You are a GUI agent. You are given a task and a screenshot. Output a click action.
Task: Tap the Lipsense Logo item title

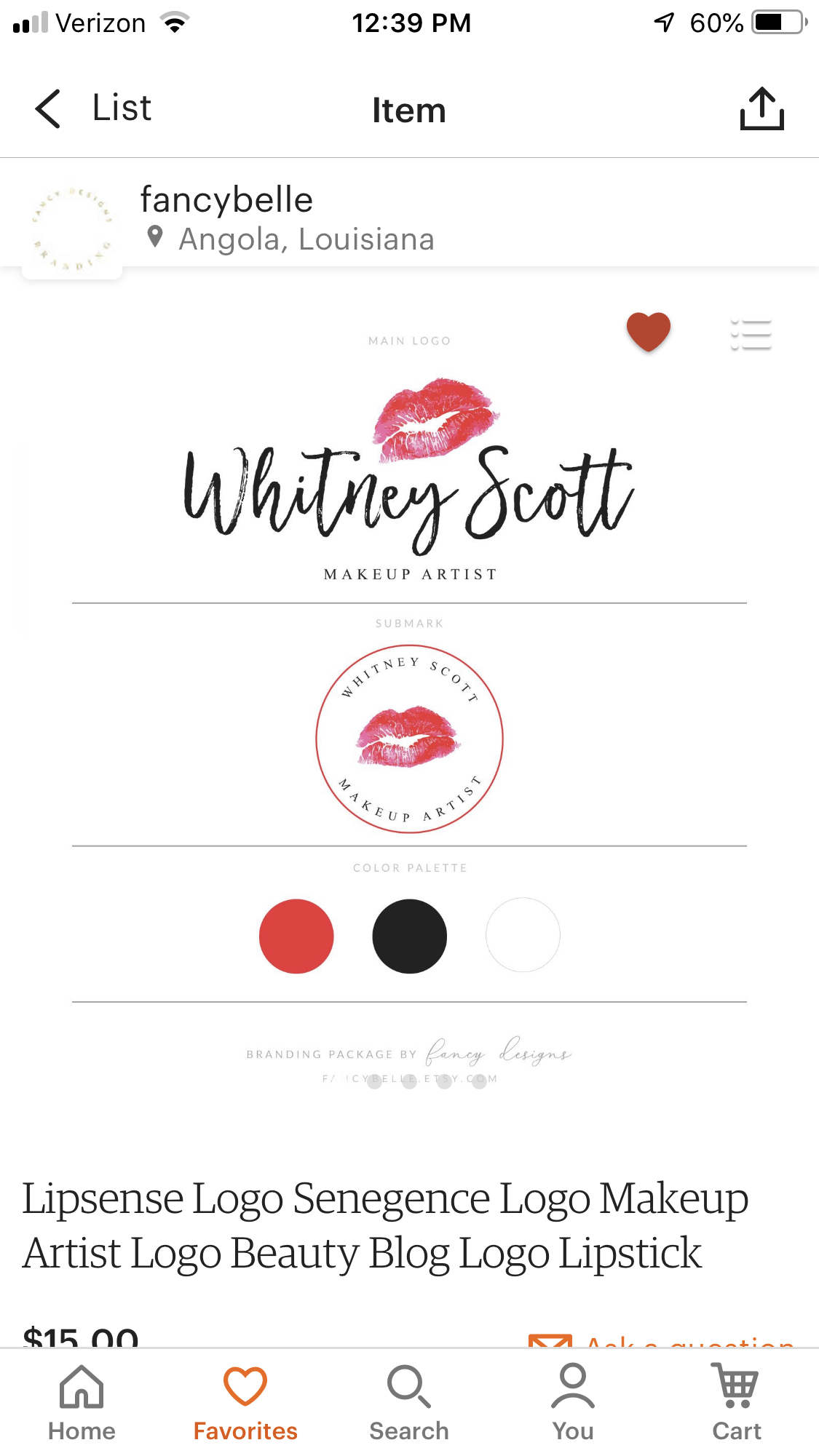(x=385, y=1225)
